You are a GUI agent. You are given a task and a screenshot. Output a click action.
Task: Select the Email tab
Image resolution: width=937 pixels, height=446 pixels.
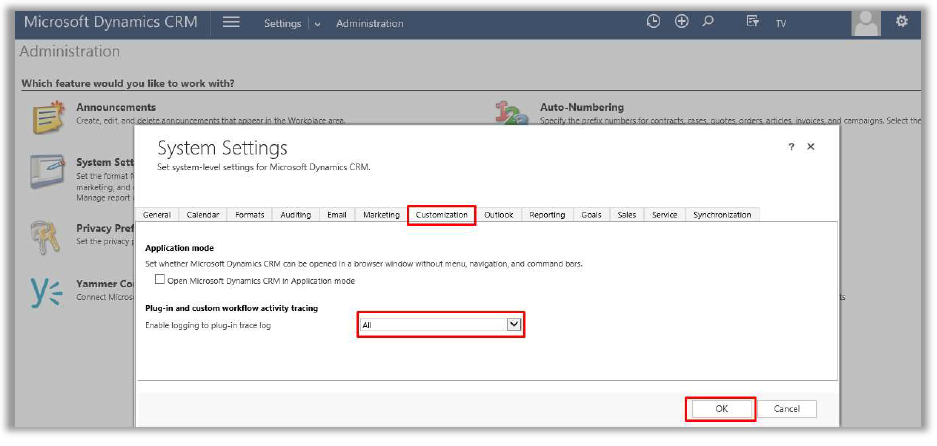pyautogui.click(x=337, y=215)
